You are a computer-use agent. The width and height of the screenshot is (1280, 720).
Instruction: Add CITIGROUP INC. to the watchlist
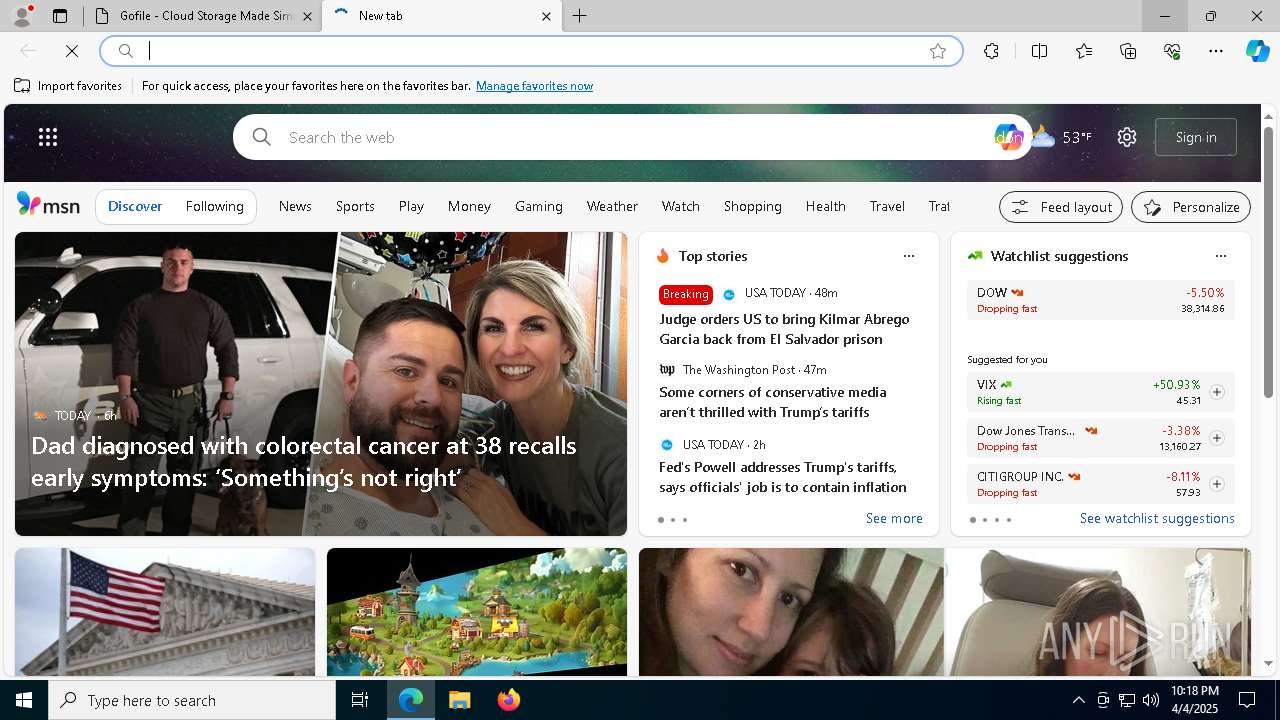(1217, 484)
